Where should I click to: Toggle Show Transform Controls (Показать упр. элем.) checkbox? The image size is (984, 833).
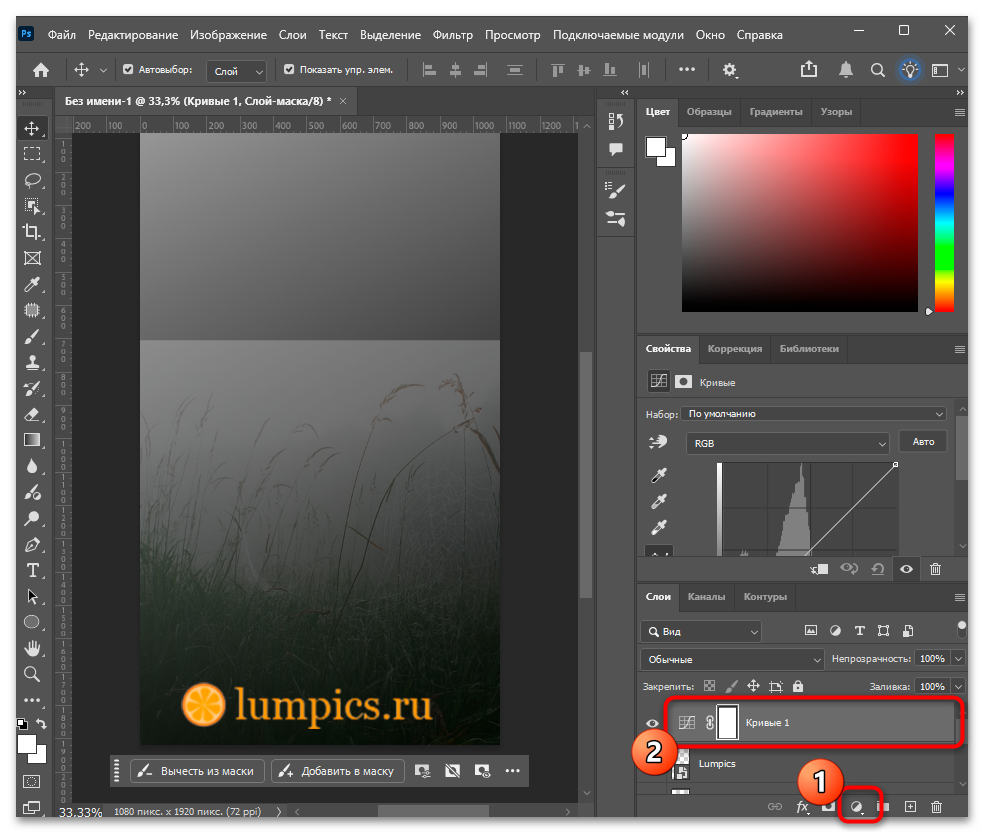289,70
